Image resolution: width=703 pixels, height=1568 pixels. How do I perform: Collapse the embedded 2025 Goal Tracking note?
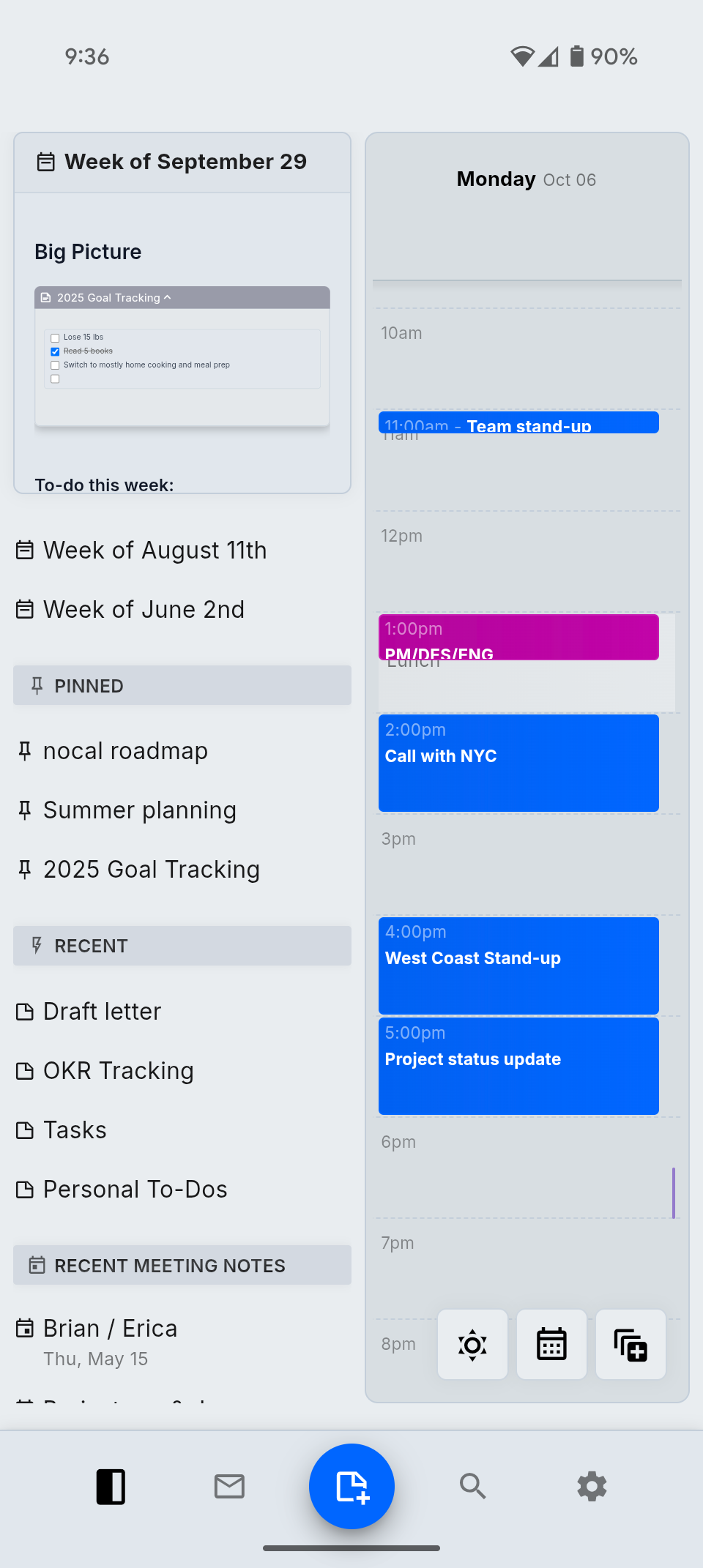[x=168, y=297]
